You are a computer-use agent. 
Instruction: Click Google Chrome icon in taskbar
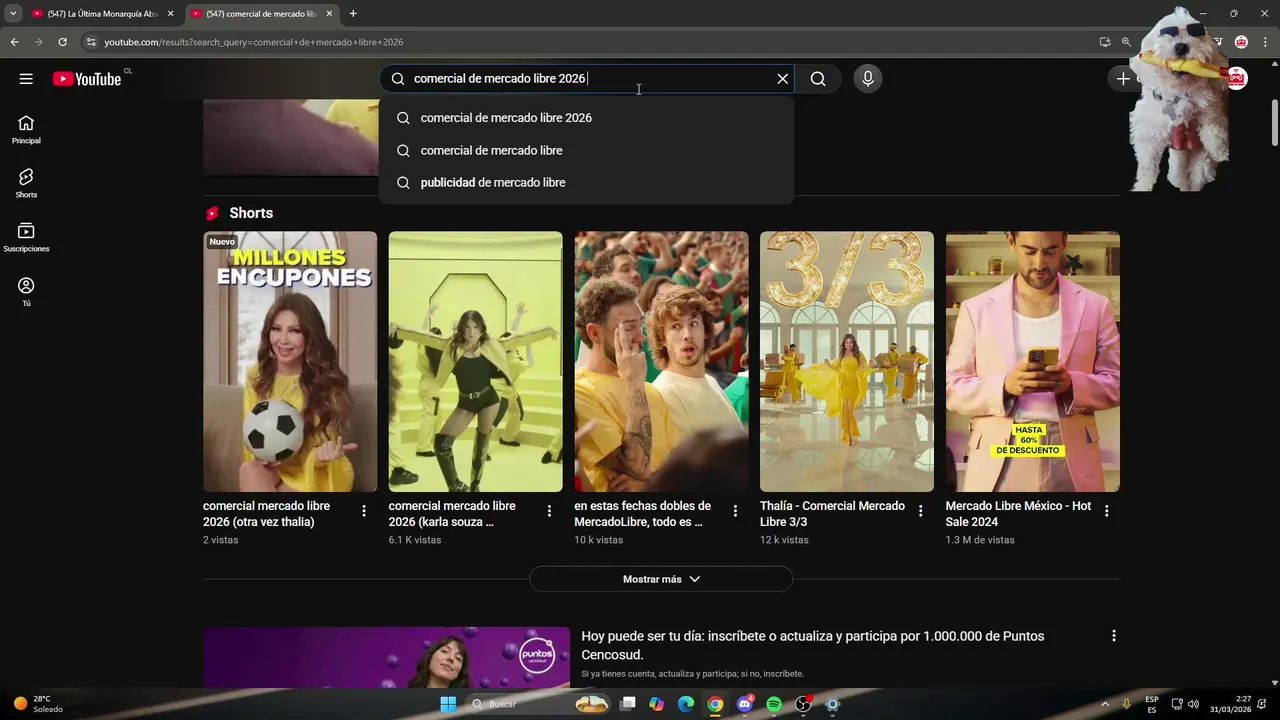click(715, 704)
